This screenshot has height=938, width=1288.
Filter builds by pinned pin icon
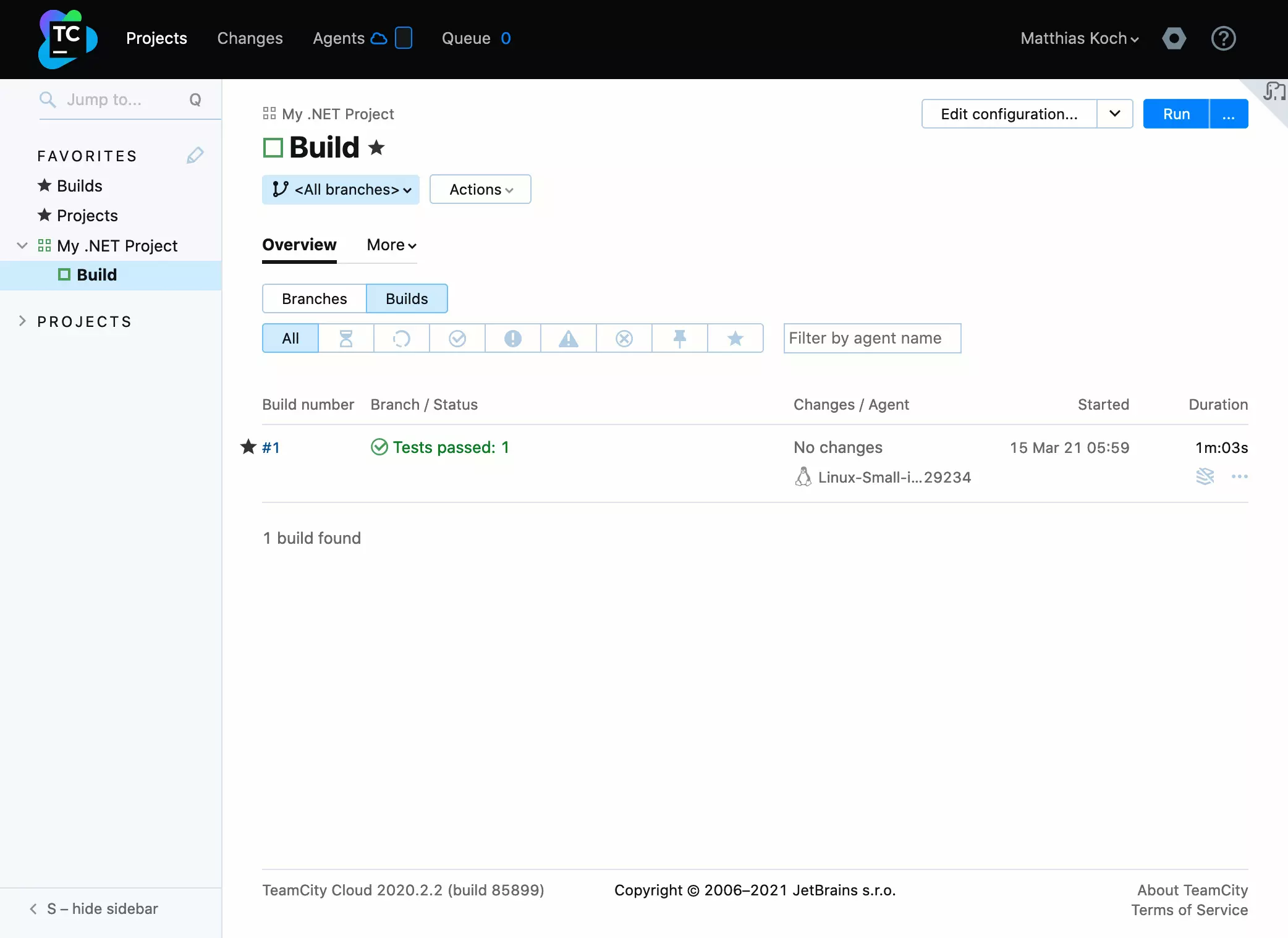pyautogui.click(x=680, y=338)
